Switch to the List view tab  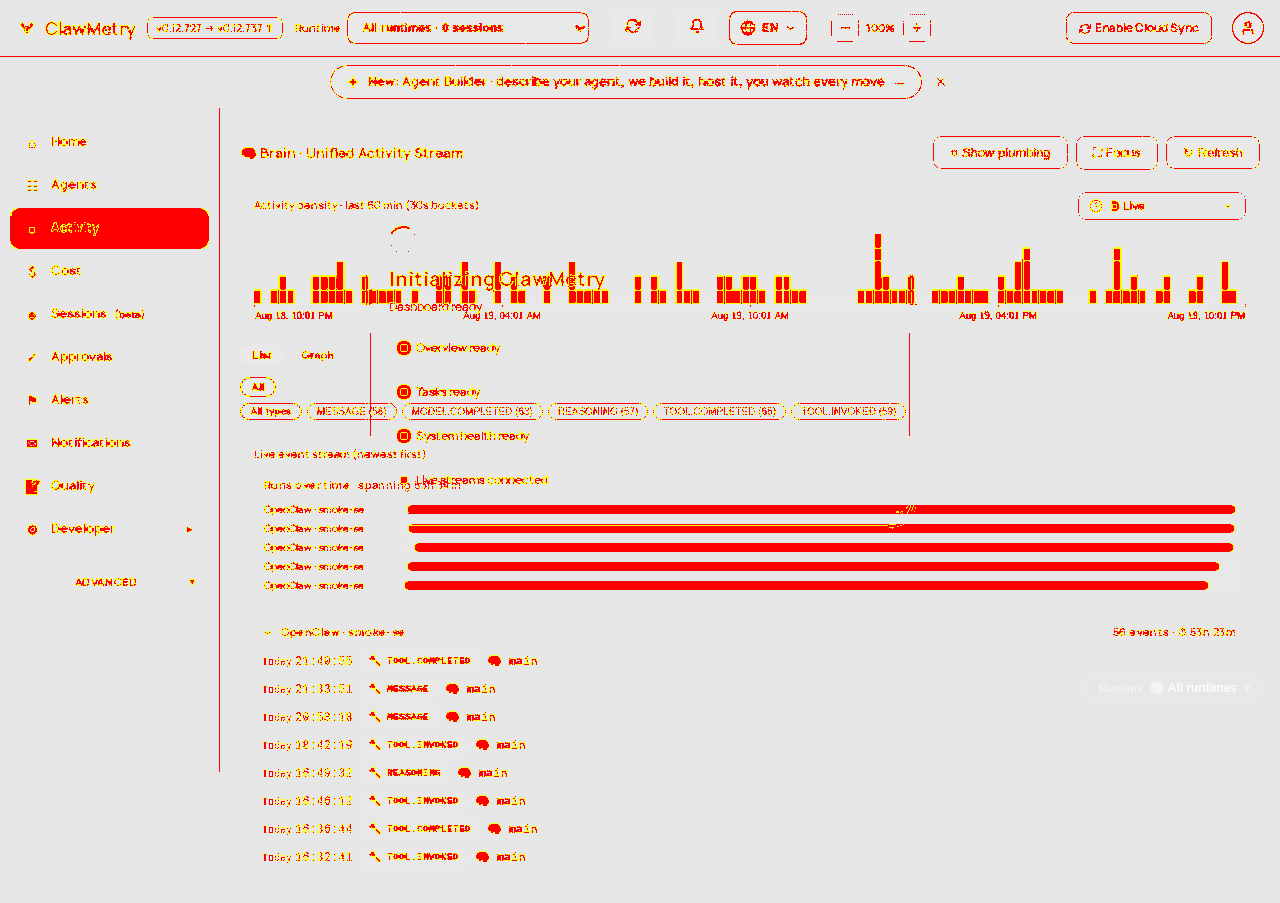click(x=262, y=356)
